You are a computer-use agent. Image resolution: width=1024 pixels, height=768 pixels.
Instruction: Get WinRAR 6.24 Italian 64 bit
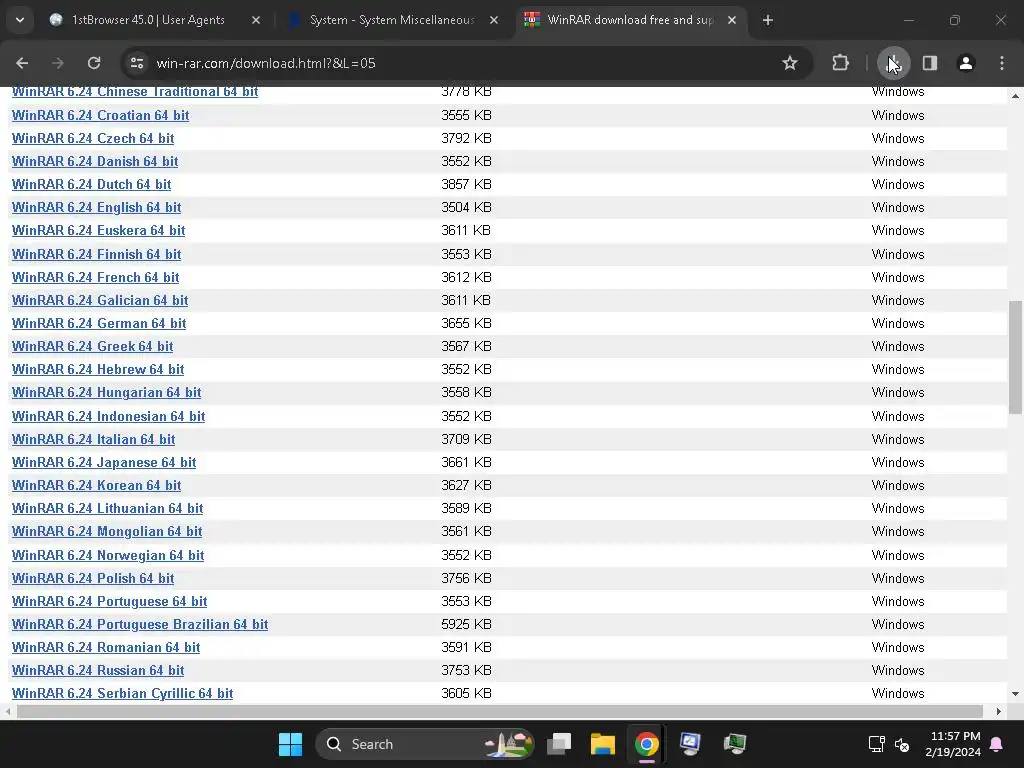coord(93,440)
